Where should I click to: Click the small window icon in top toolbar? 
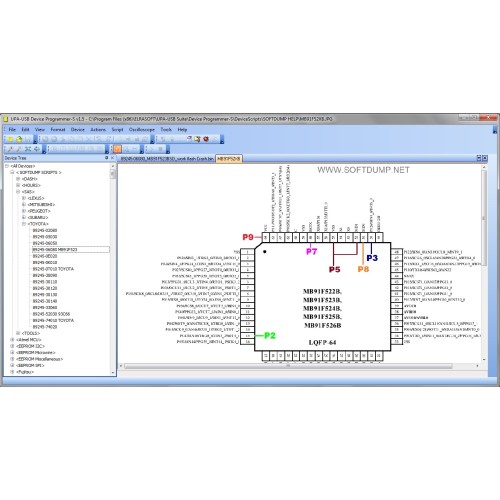tap(189, 139)
